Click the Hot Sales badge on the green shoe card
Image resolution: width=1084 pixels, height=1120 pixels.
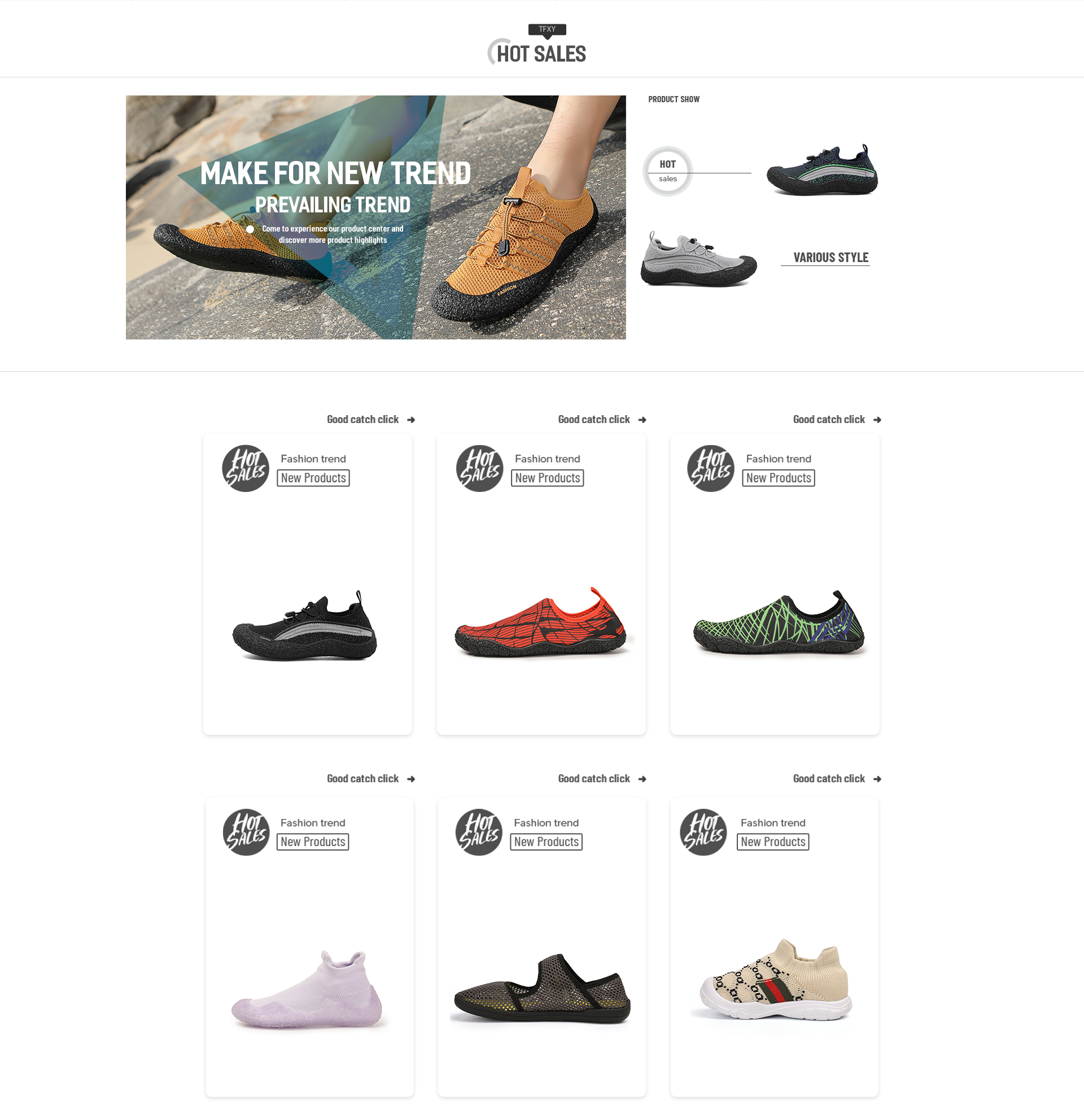click(x=710, y=468)
